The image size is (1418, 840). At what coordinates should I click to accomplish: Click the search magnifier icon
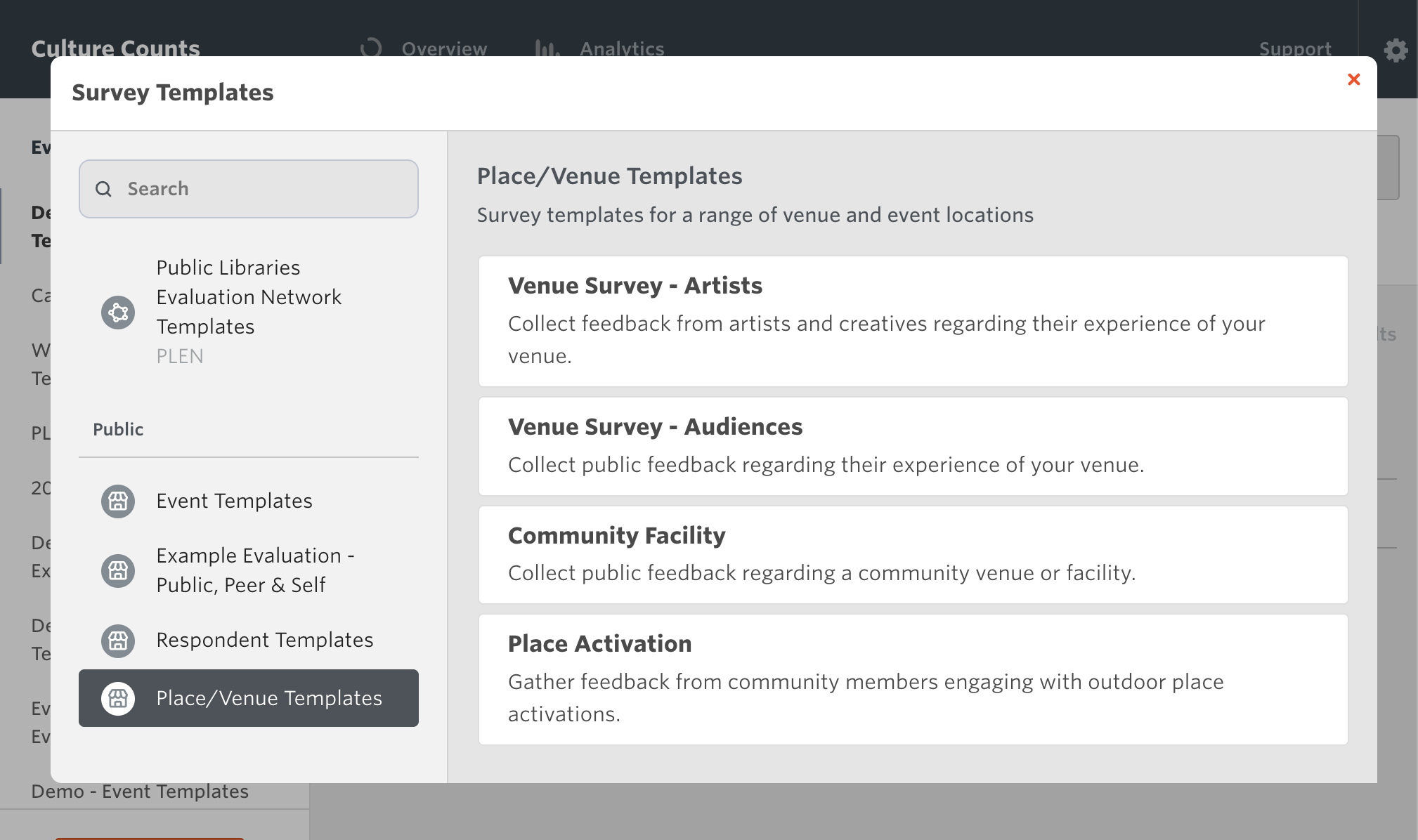pyautogui.click(x=103, y=189)
